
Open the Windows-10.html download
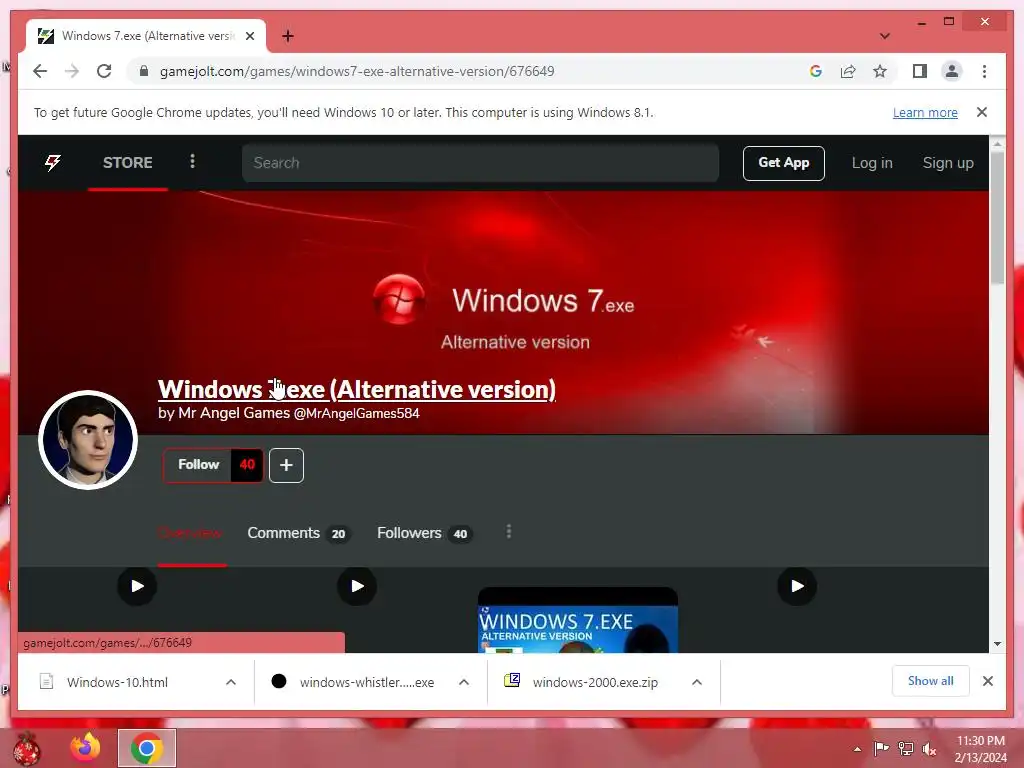118,682
